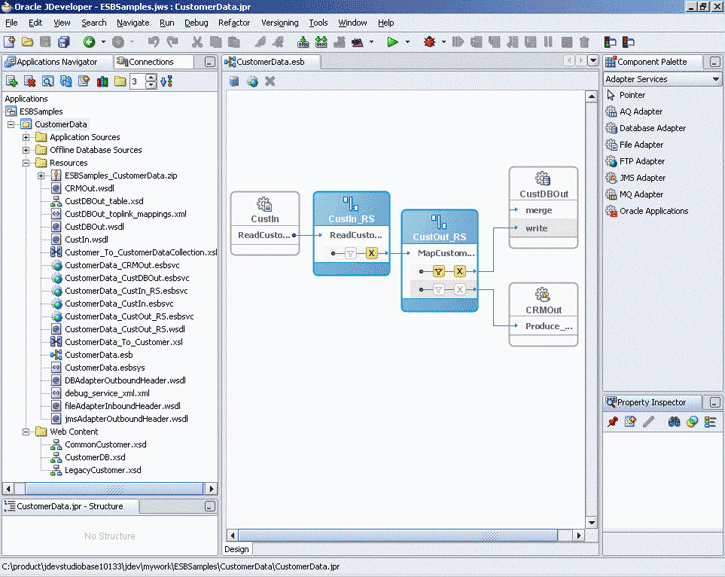Click the red X delete icon in the navigator toolbar

(x=30, y=82)
